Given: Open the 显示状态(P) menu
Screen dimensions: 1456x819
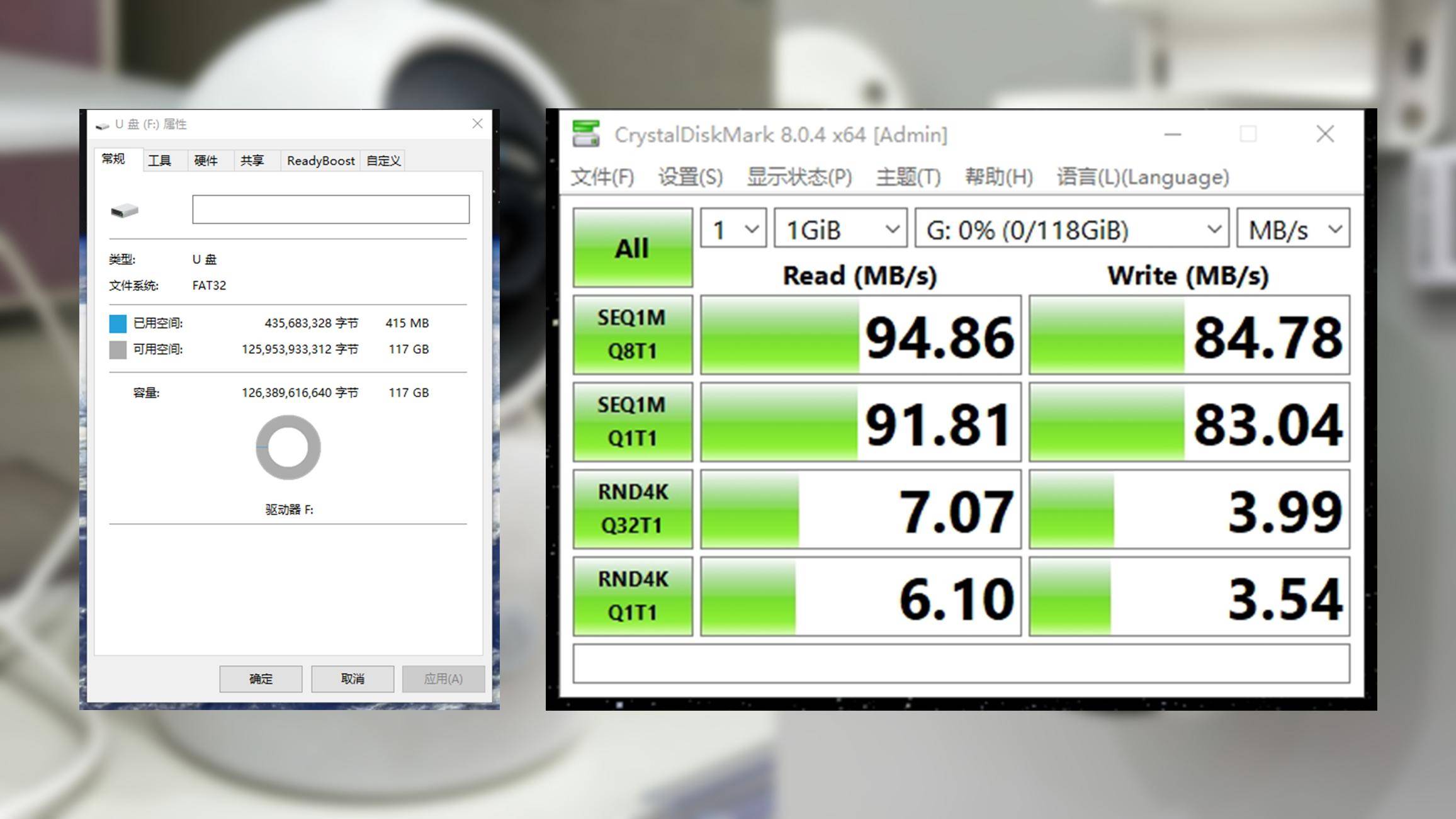Looking at the screenshot, I should [x=799, y=177].
